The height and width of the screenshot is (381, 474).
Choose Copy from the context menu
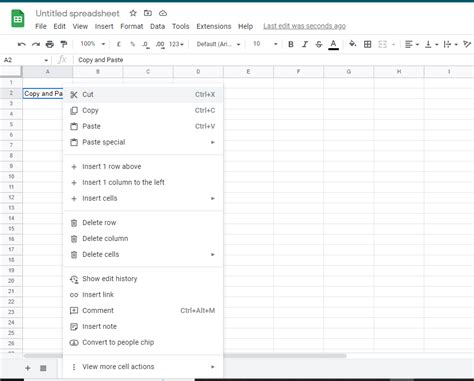[143, 110]
